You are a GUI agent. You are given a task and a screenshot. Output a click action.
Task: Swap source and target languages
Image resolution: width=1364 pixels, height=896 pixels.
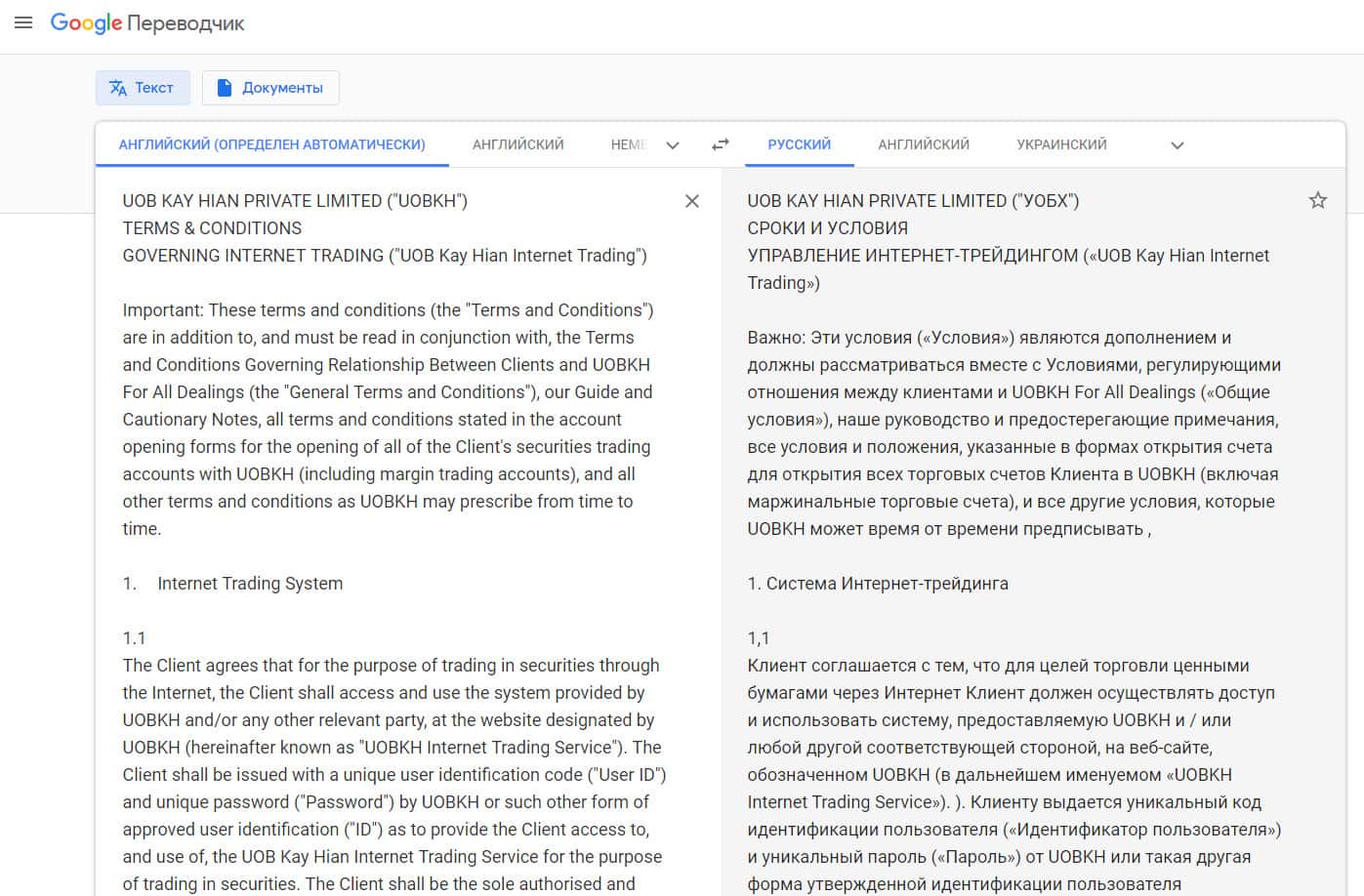tap(721, 144)
